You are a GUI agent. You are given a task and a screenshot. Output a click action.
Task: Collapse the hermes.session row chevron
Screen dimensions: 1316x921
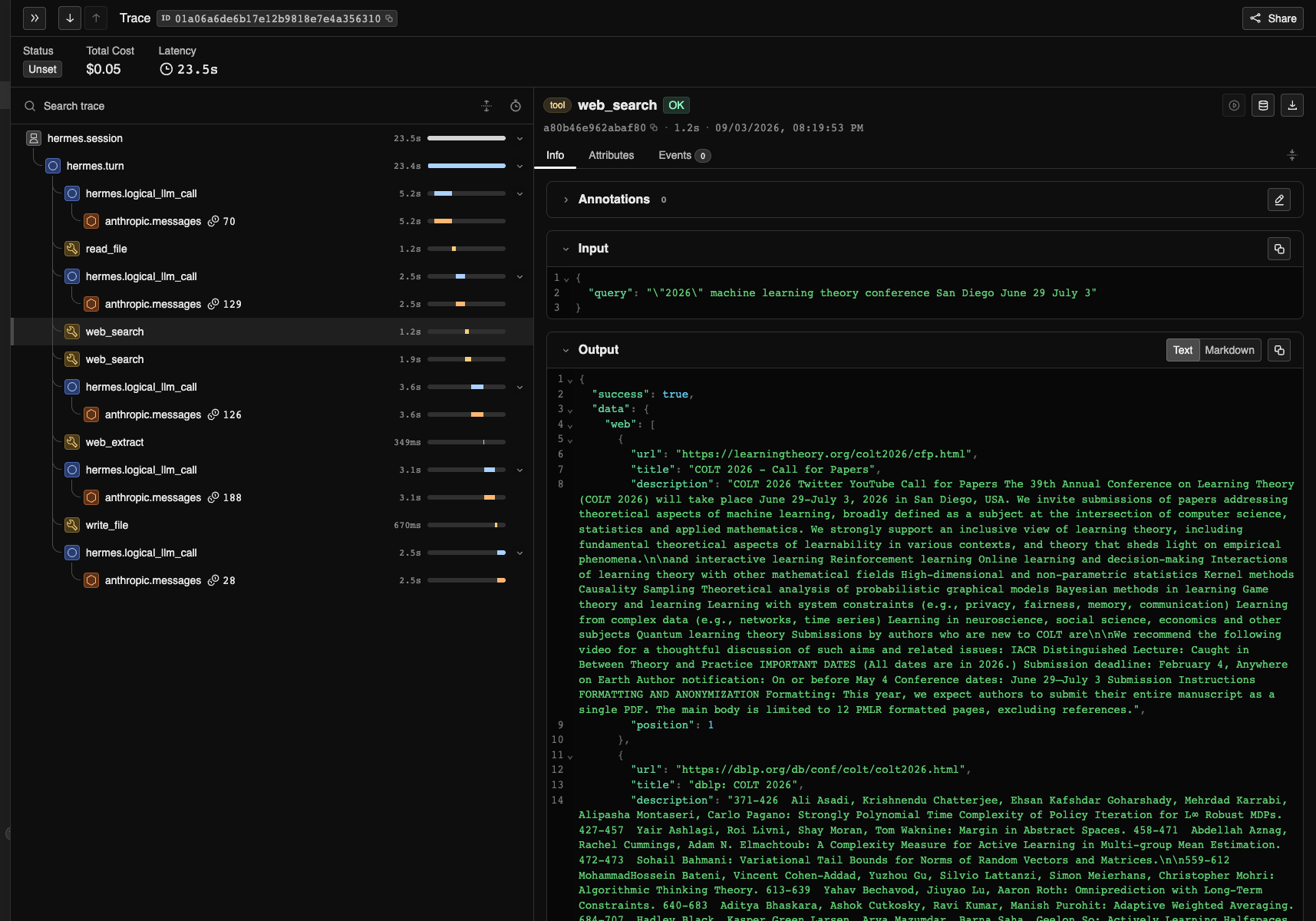coord(519,139)
